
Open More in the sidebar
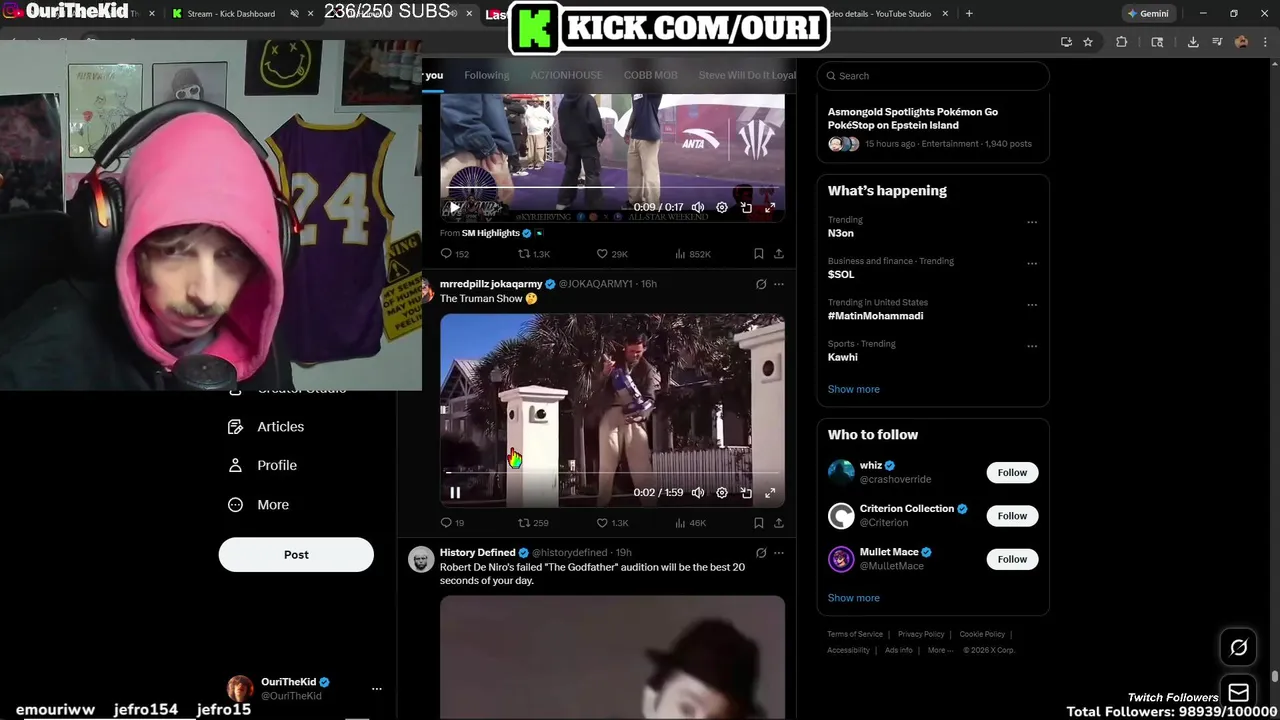tap(259, 505)
